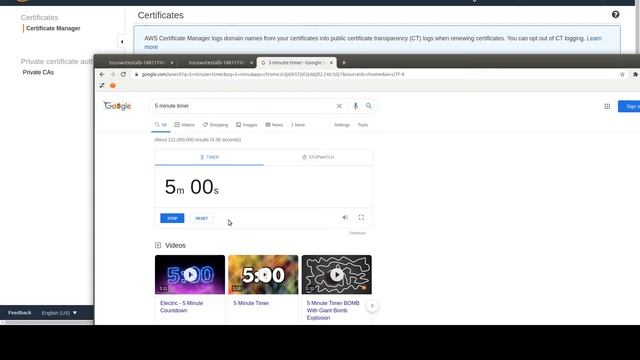Viewport: 640px width, 360px height.
Task: Click the Chrome address bar URL
Action: pos(273,74)
